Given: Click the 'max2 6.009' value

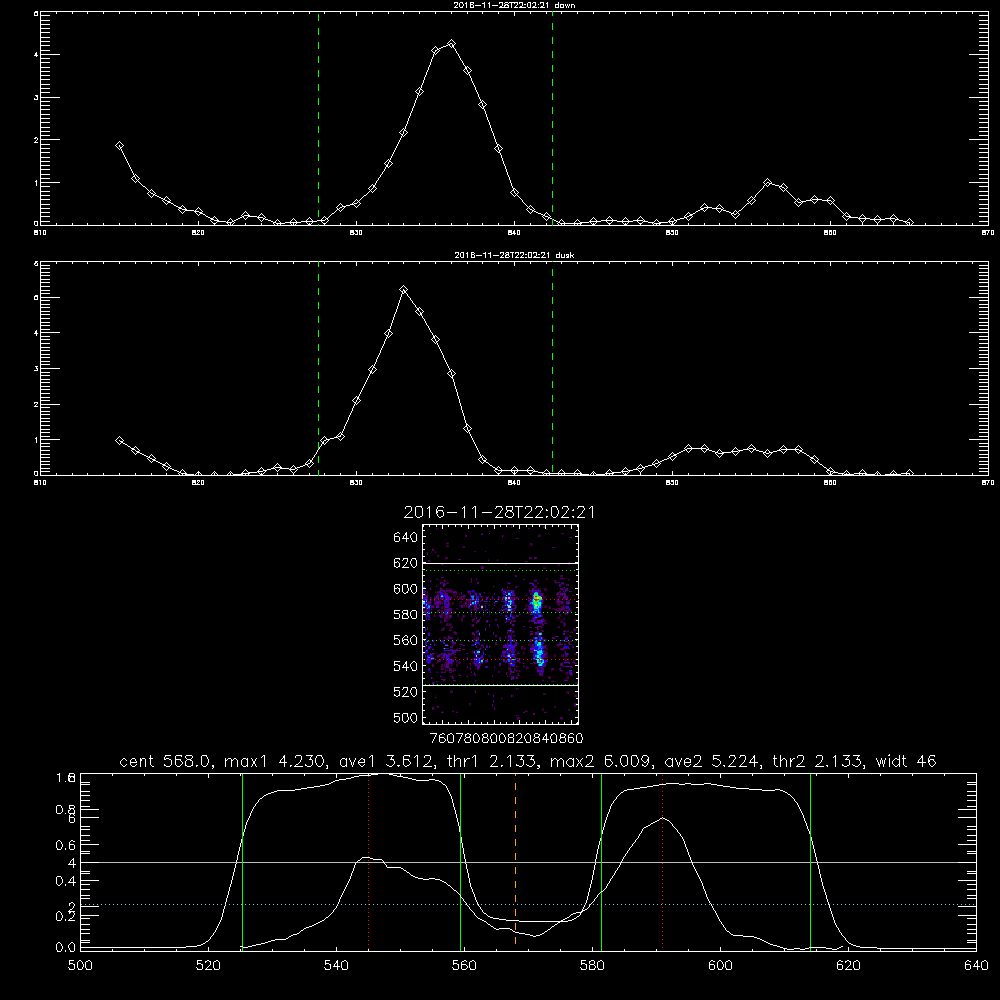Looking at the screenshot, I should tap(600, 761).
